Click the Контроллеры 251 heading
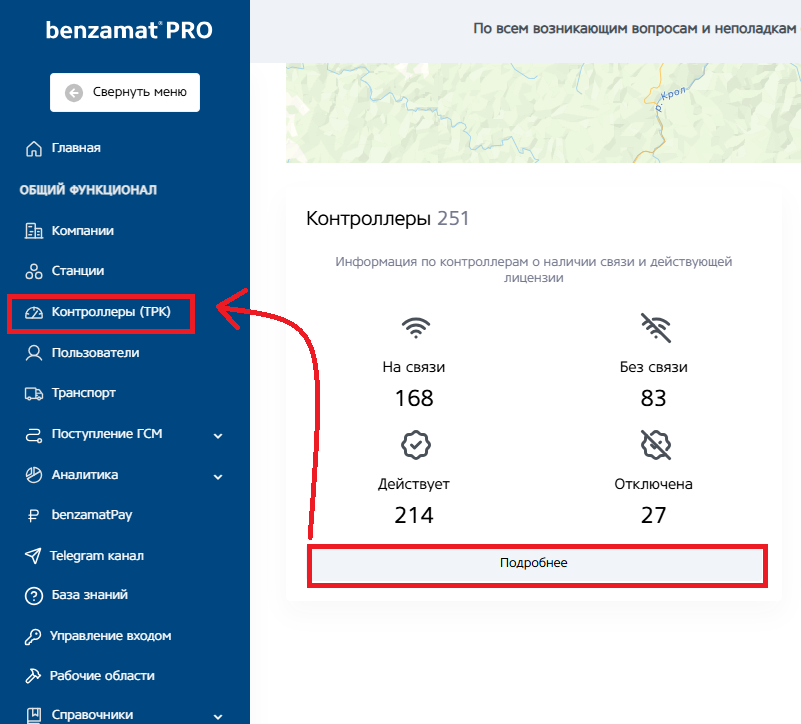 click(x=387, y=219)
